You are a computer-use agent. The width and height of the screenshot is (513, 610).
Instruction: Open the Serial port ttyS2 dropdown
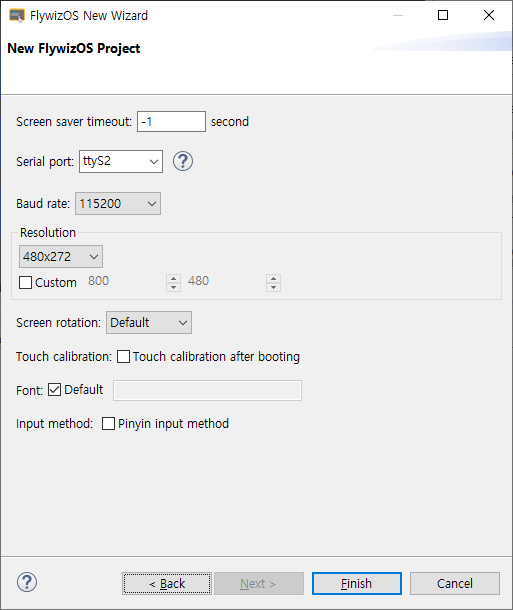[x=121, y=161]
